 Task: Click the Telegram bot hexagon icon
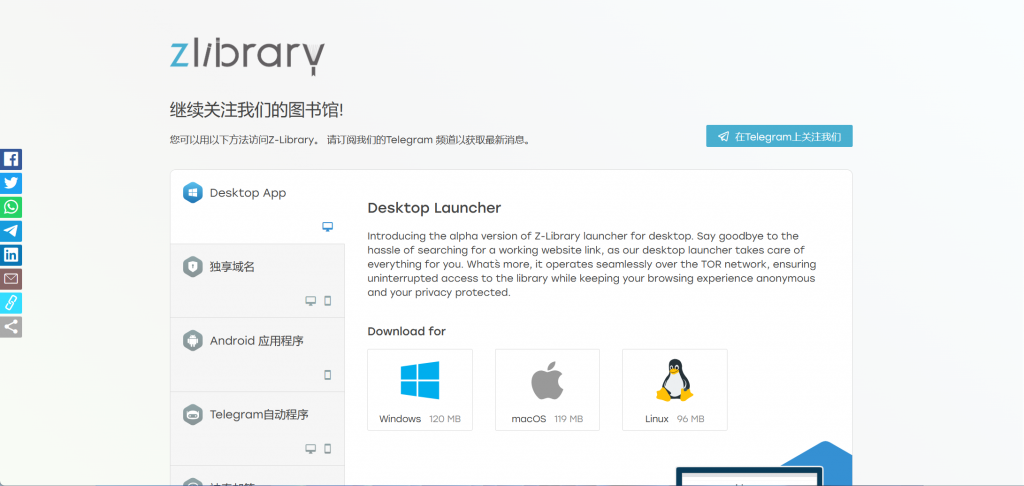[193, 414]
